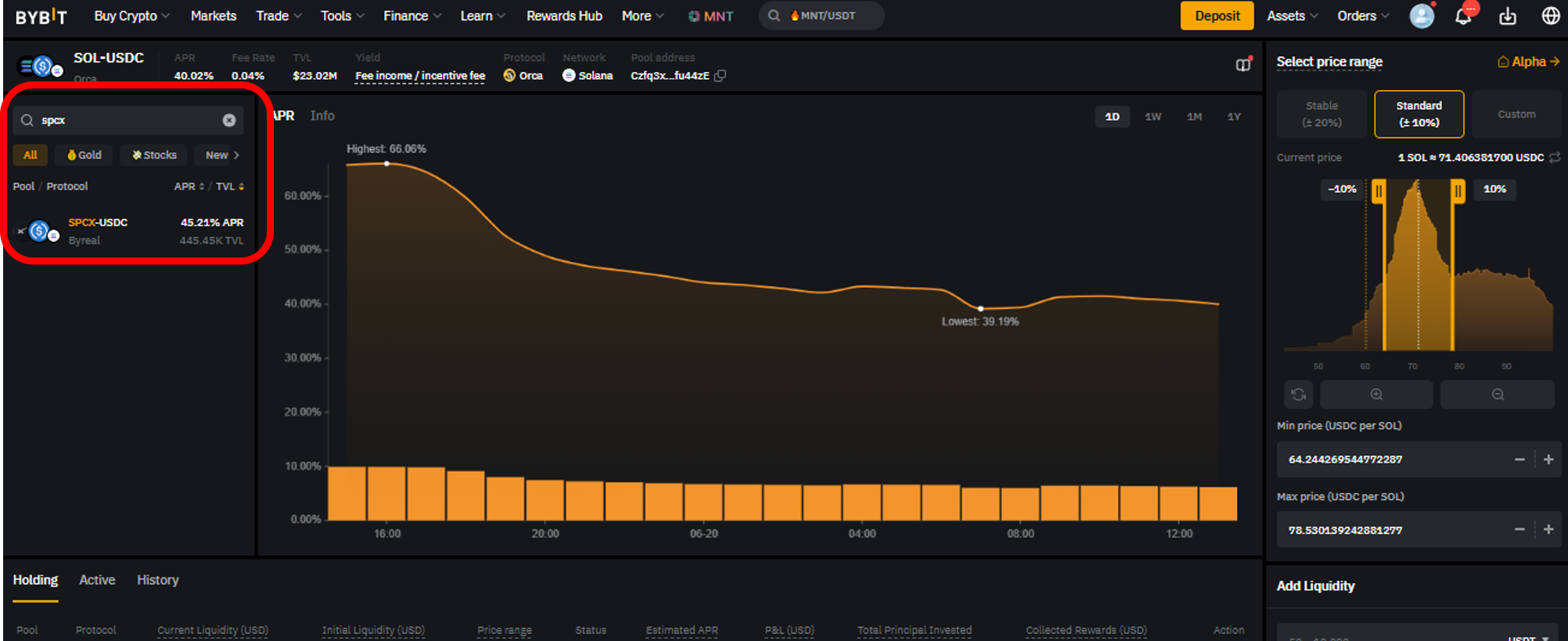Switch chart to 1D timeframe
Image resolution: width=1568 pixels, height=641 pixels.
click(x=1112, y=117)
